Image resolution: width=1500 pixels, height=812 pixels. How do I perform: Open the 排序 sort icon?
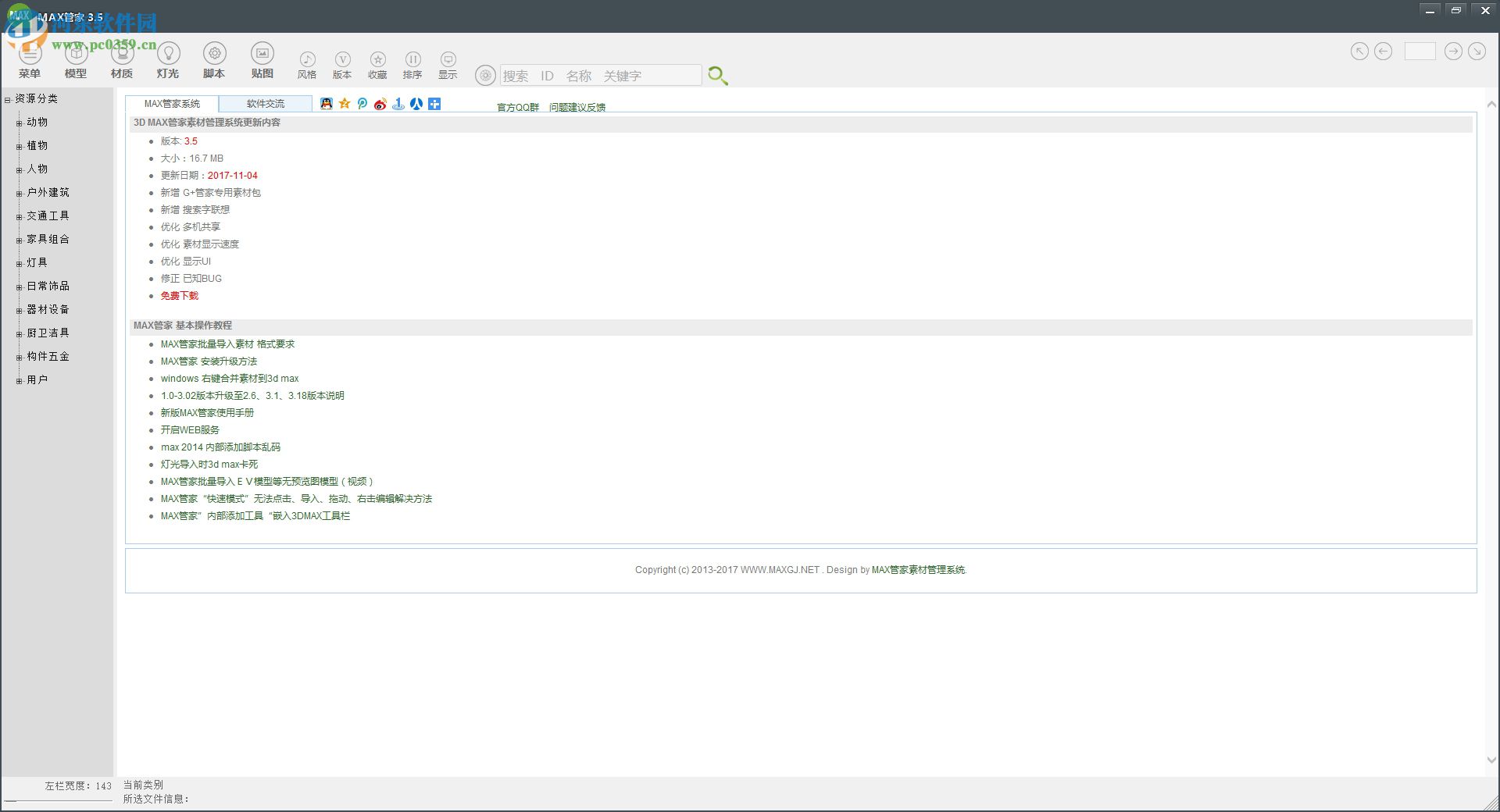pos(412,59)
